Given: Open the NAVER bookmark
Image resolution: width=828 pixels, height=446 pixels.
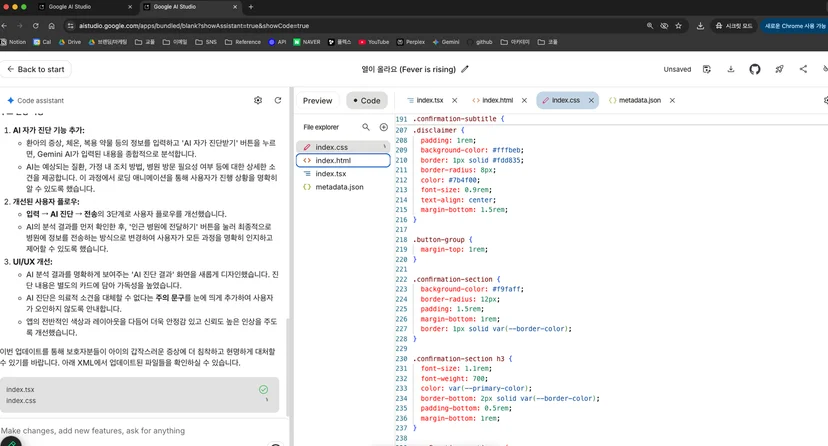Looking at the screenshot, I should (x=307, y=42).
